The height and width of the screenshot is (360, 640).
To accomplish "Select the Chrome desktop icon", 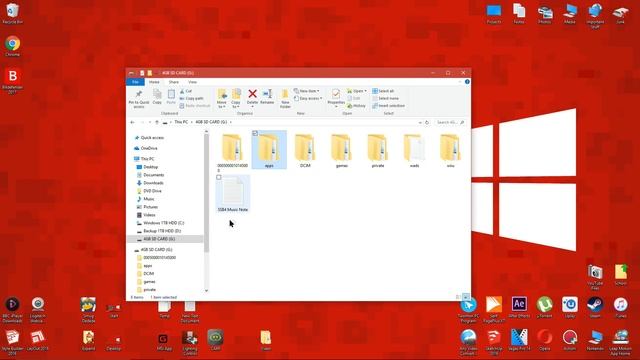I will click(12, 46).
